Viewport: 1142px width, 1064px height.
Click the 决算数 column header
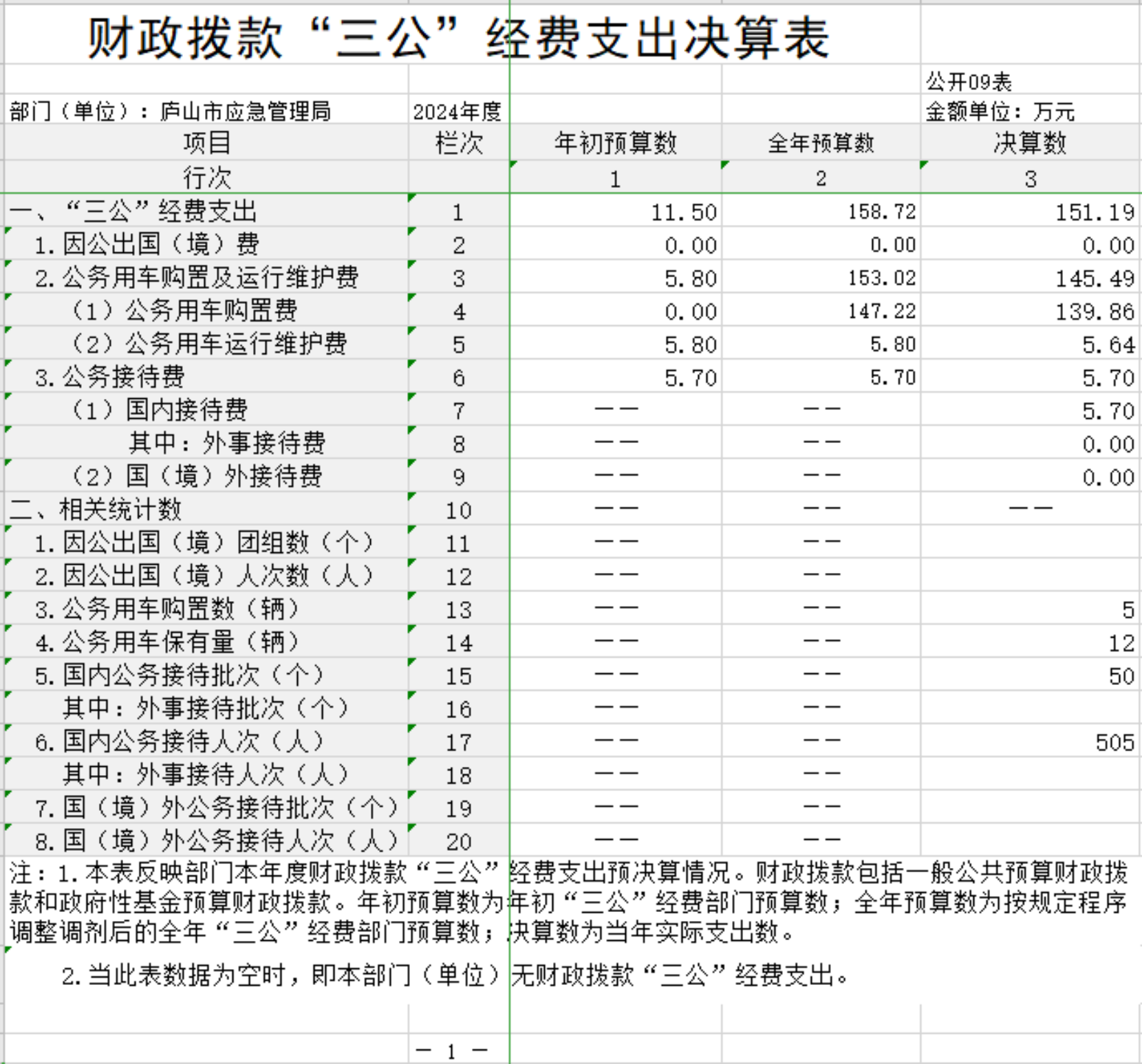[x=1030, y=143]
